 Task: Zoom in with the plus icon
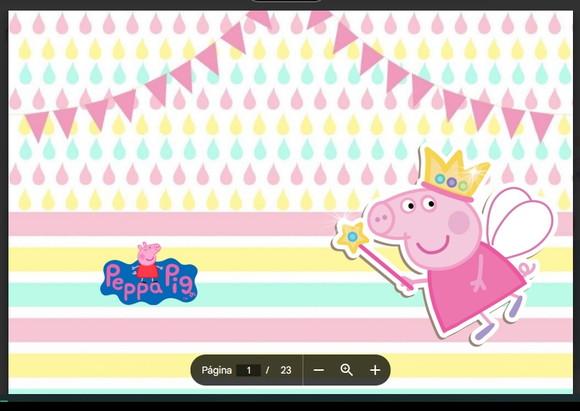click(x=375, y=370)
